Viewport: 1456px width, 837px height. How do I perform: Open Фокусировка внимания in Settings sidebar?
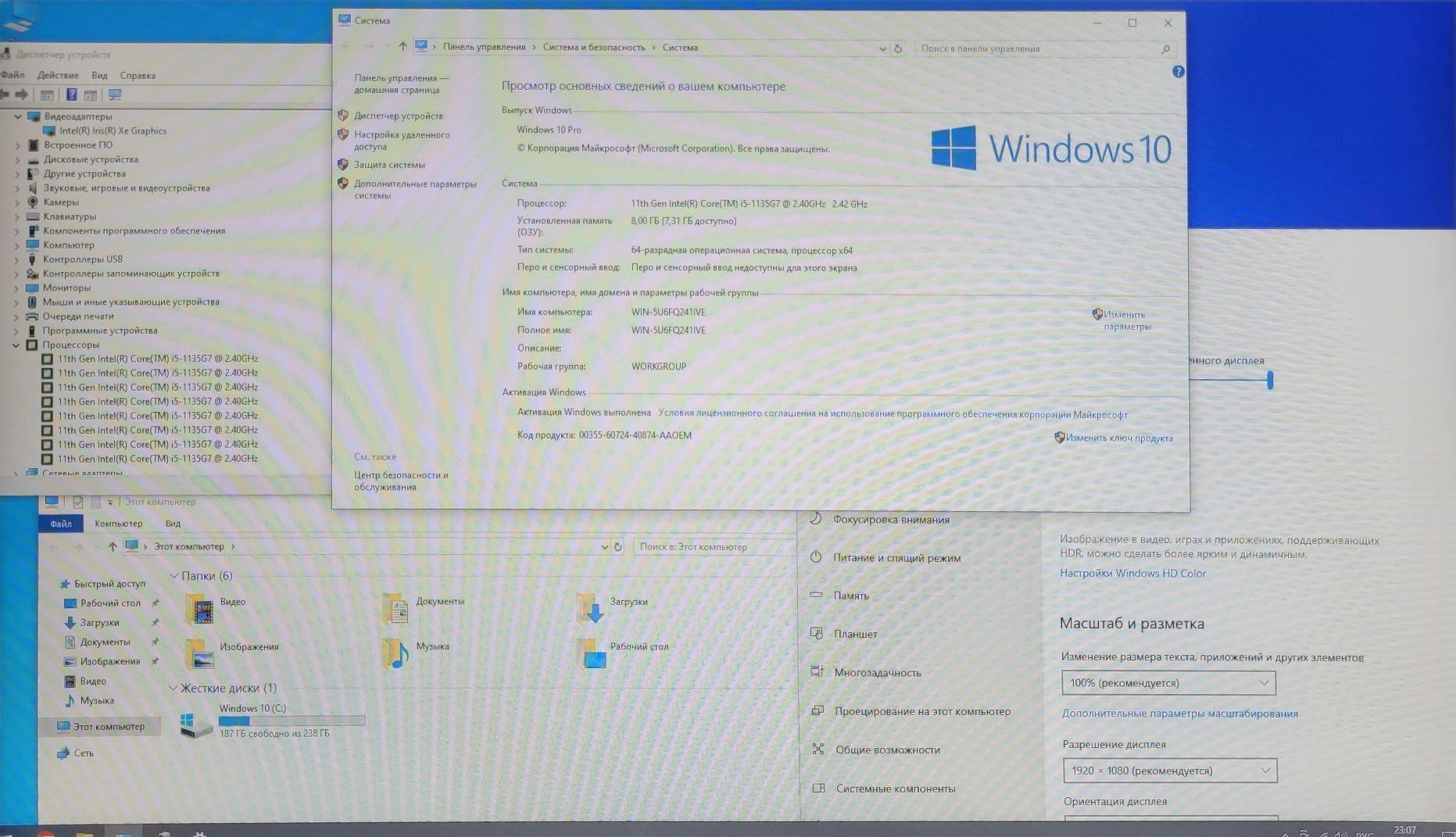click(x=891, y=520)
